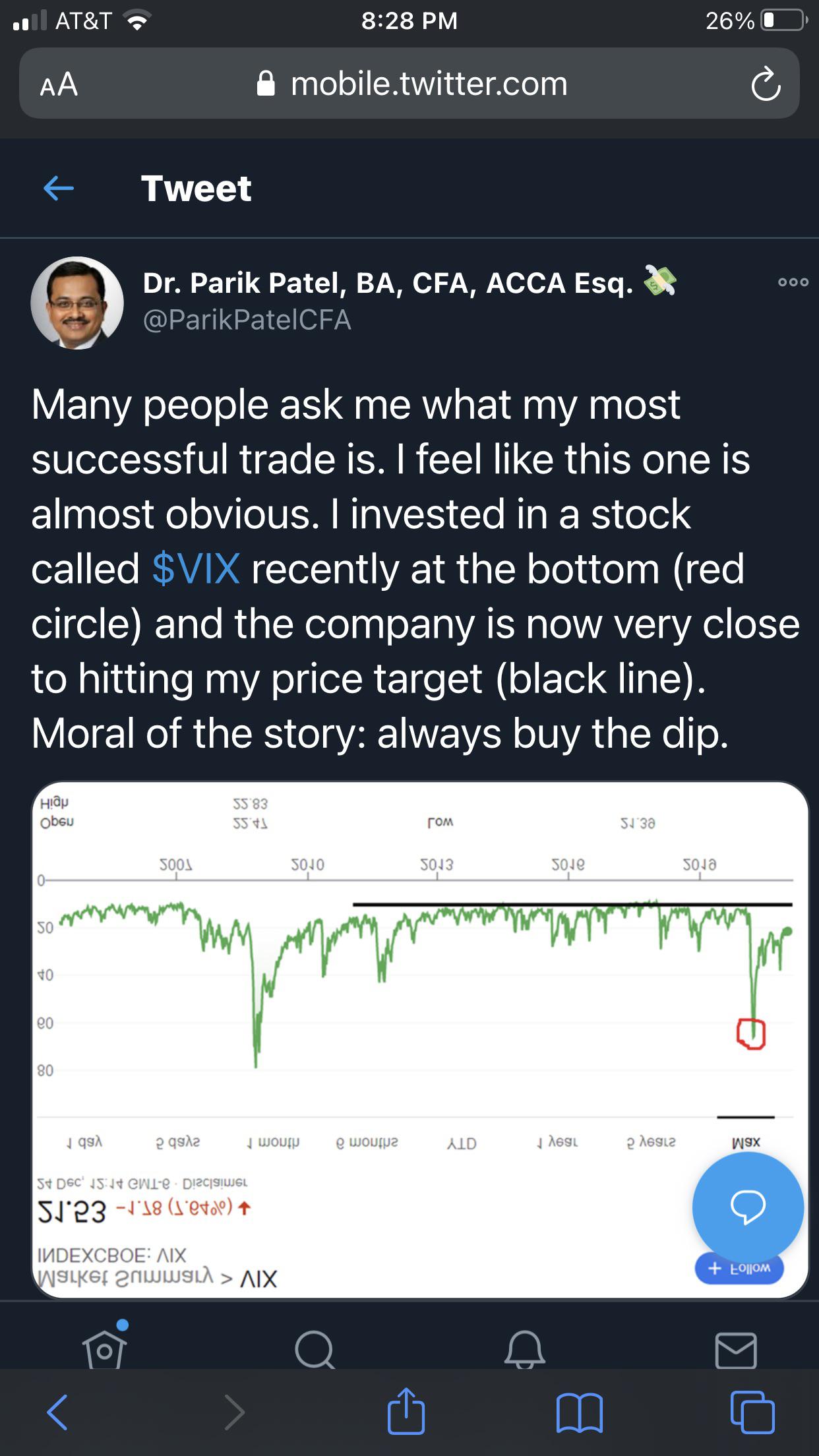This screenshot has width=819, height=1456.
Task: Reload the mobile.twitter.com page
Action: pos(767,84)
